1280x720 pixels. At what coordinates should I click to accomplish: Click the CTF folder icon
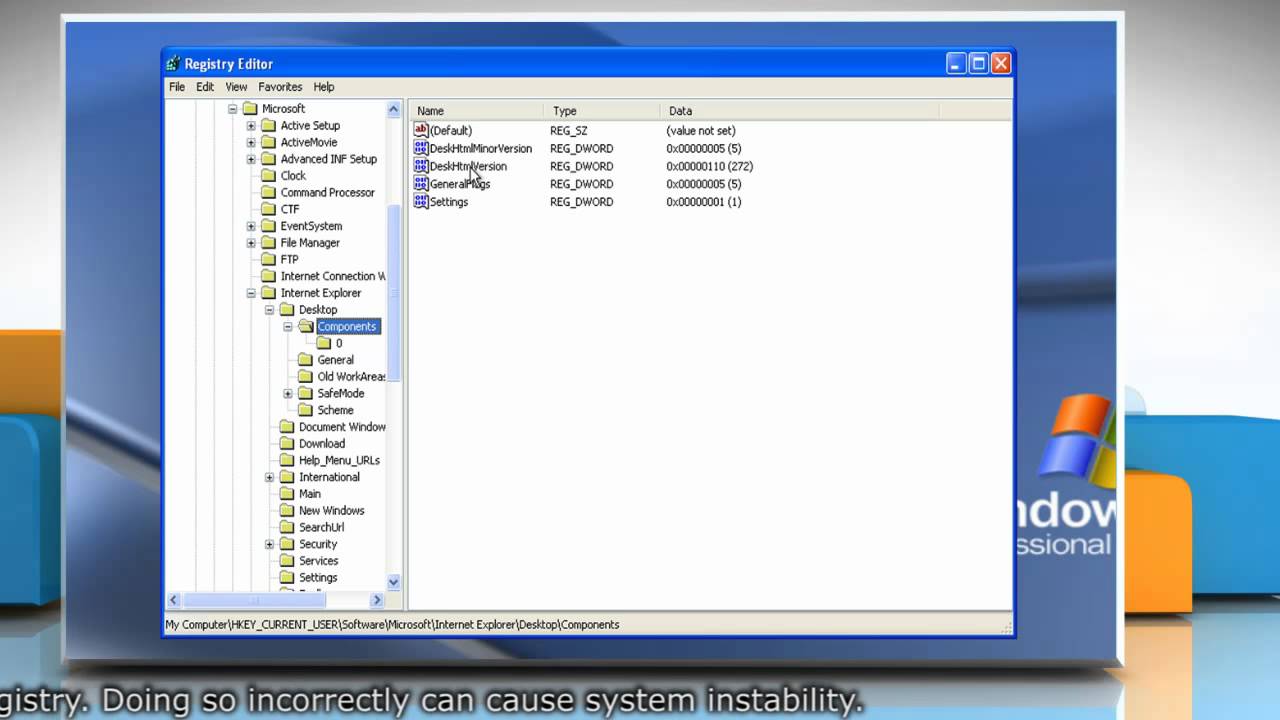(x=268, y=209)
